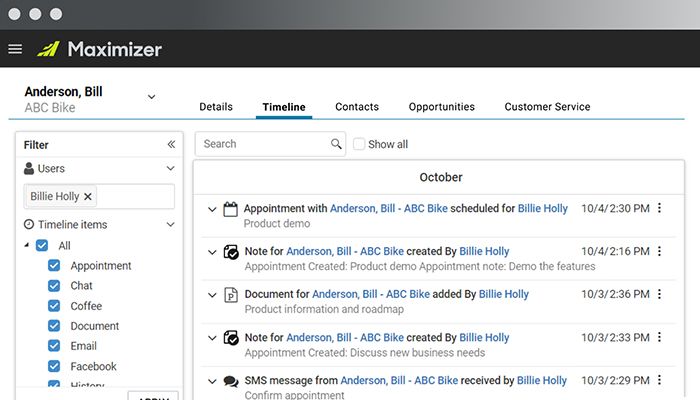Click the note icon for the 10/3/2:33 PM entry
Viewport: 700px width, 400px height.
tap(231, 338)
